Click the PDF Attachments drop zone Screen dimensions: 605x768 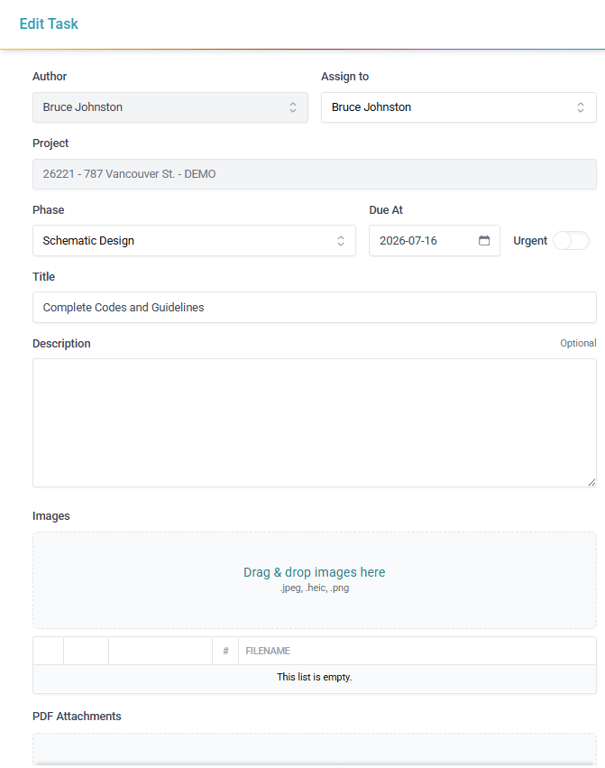pos(315,749)
